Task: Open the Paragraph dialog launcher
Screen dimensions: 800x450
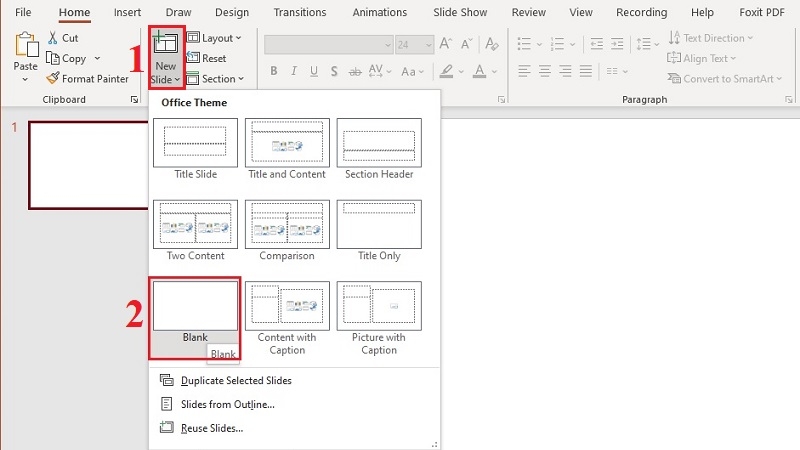Action: click(789, 99)
